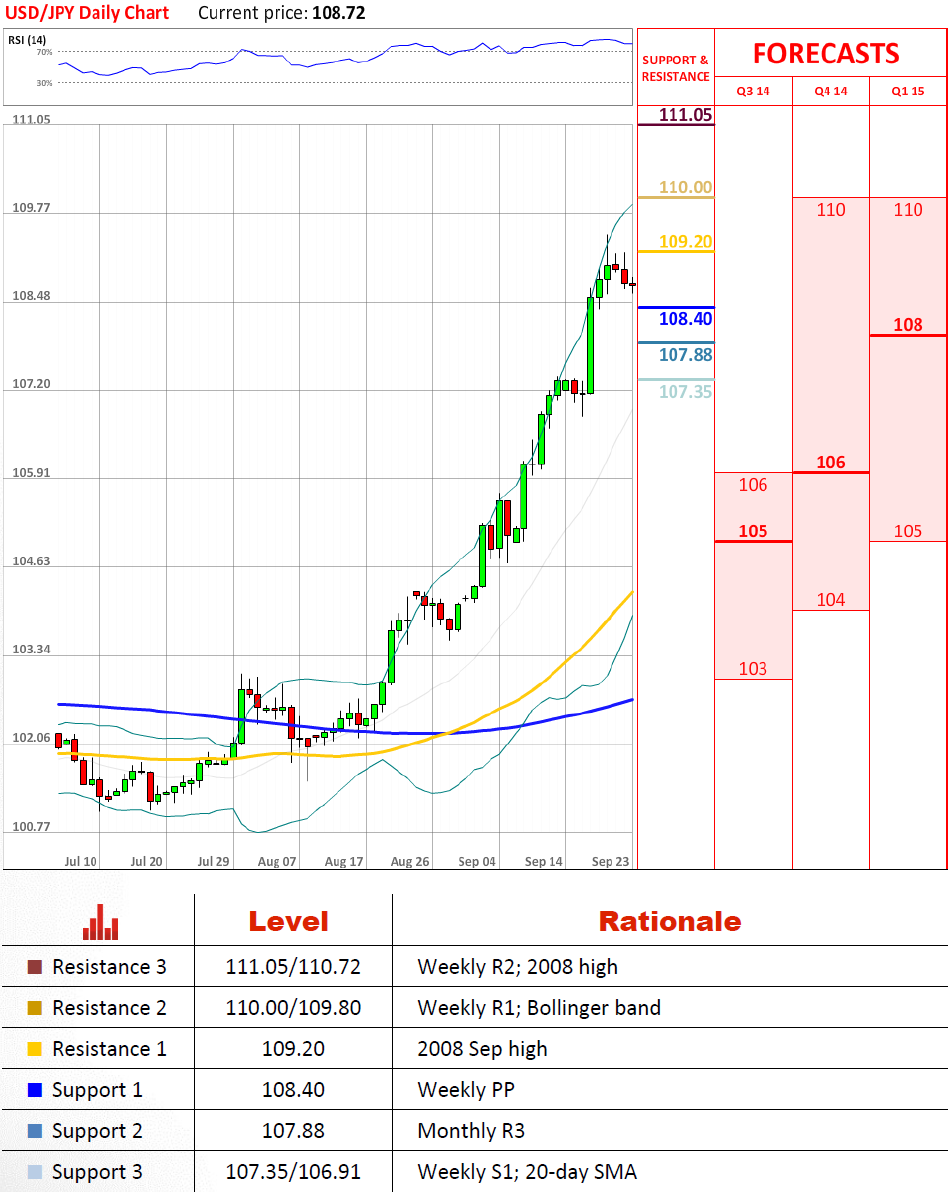This screenshot has height=1192, width=951.
Task: Click the Resistance 2 orange color swatch
Action: pos(34,1008)
